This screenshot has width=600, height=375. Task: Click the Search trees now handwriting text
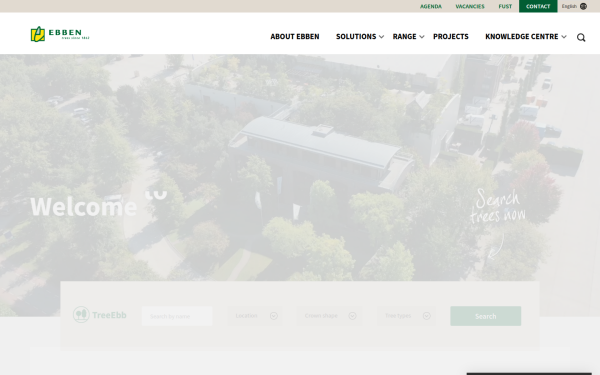pyautogui.click(x=498, y=206)
